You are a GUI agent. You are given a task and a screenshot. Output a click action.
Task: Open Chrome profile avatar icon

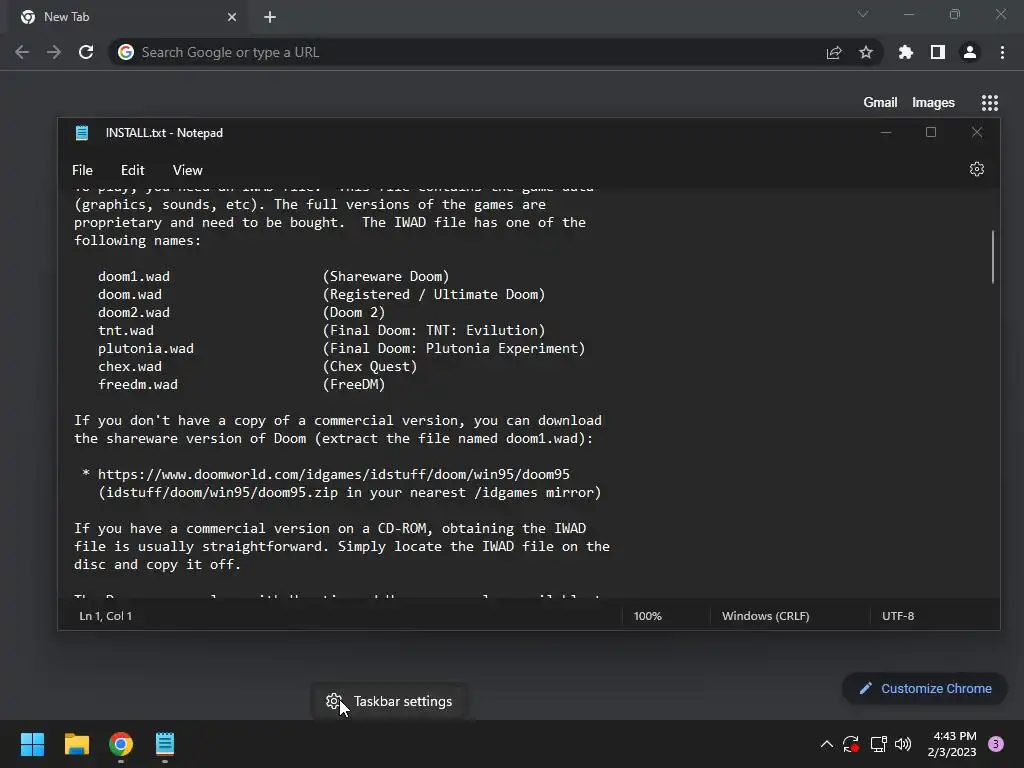(970, 52)
